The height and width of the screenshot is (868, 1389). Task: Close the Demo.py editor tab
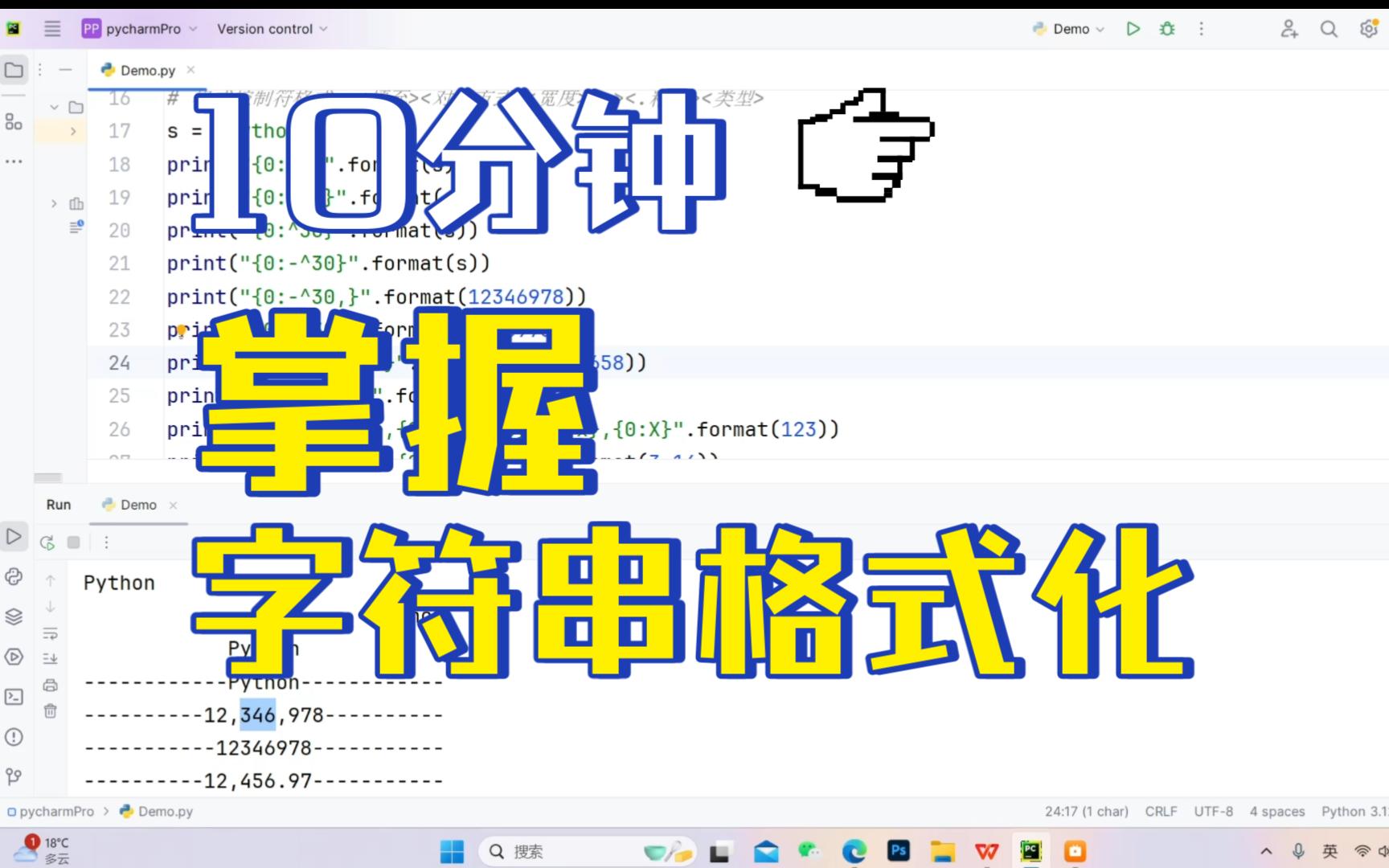click(x=191, y=70)
